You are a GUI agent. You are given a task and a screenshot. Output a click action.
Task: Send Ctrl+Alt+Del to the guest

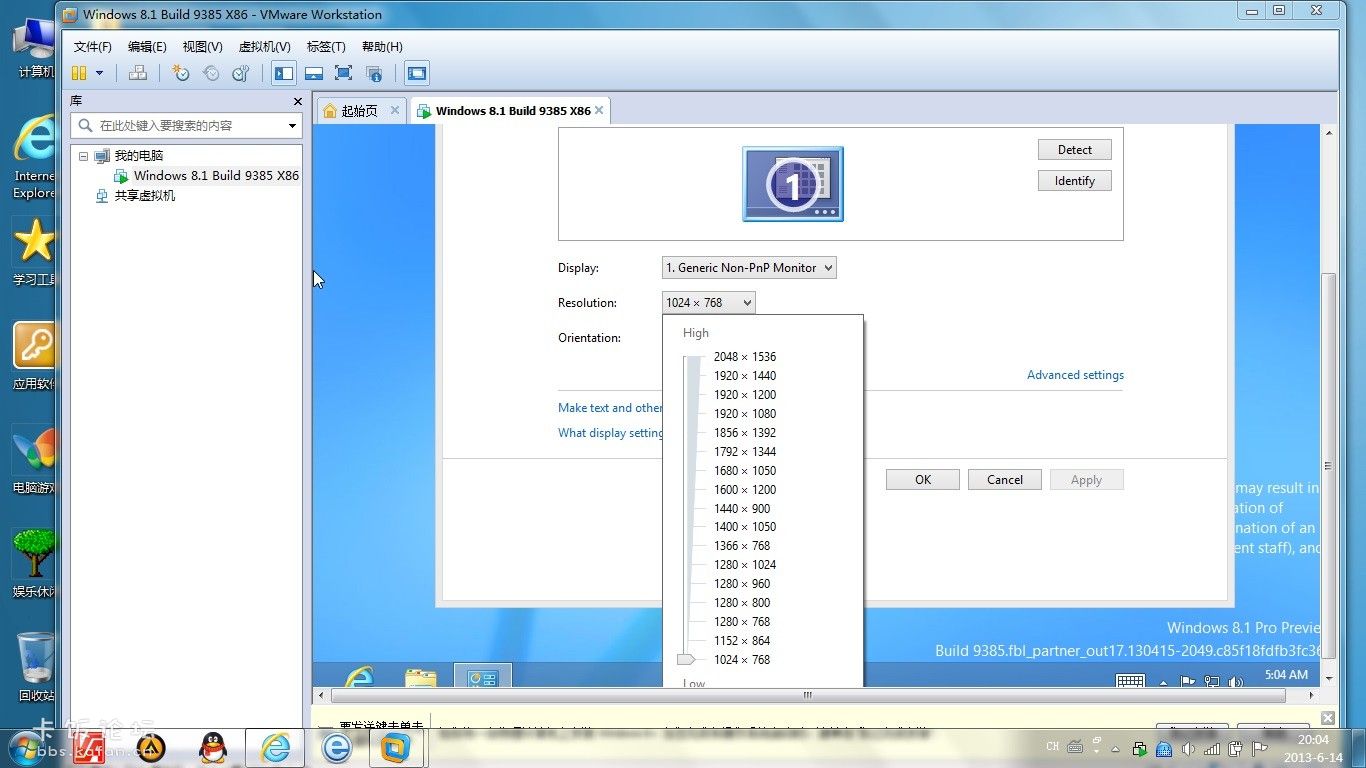coord(138,73)
